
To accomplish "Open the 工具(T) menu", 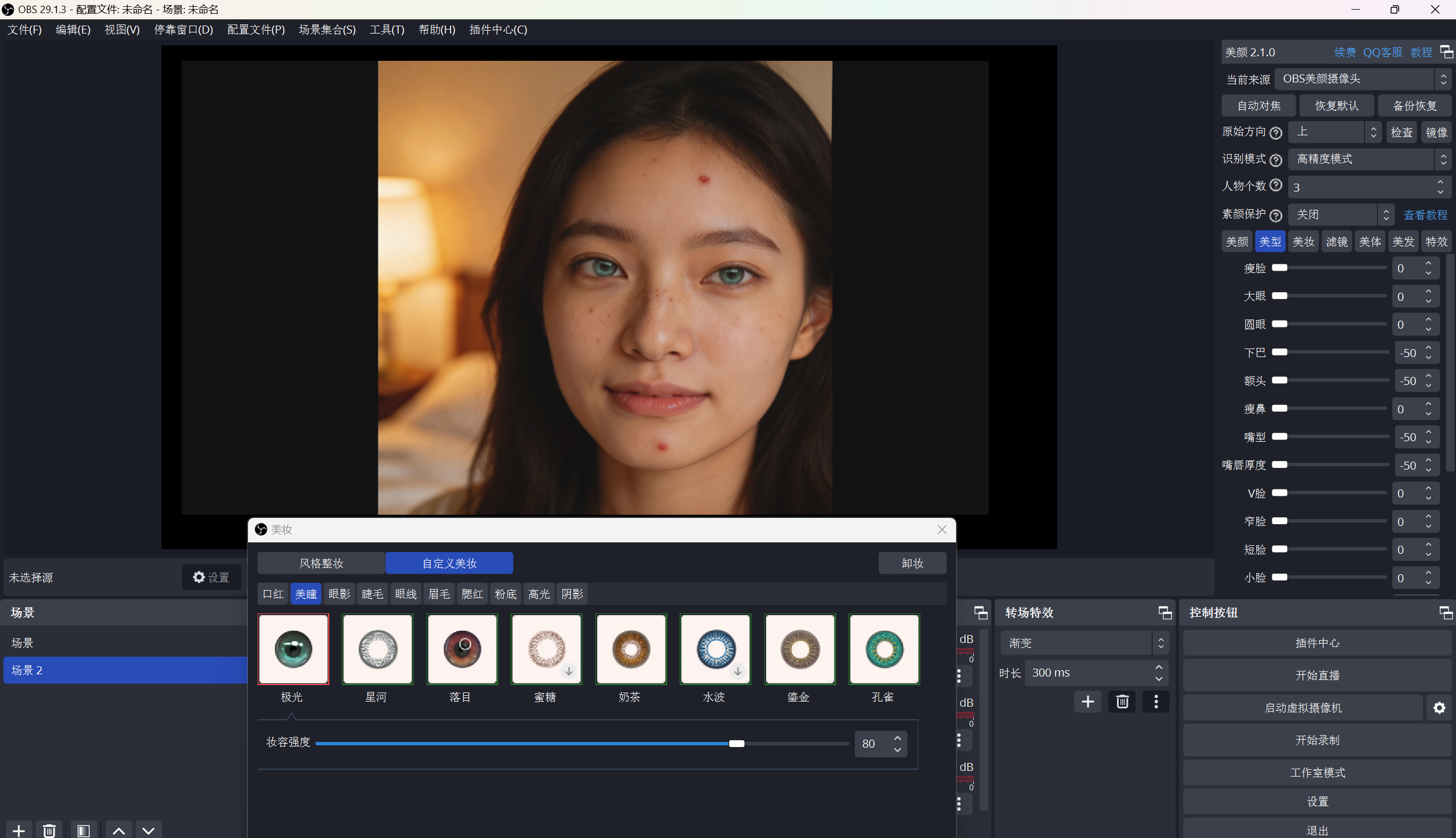I will pos(386,30).
